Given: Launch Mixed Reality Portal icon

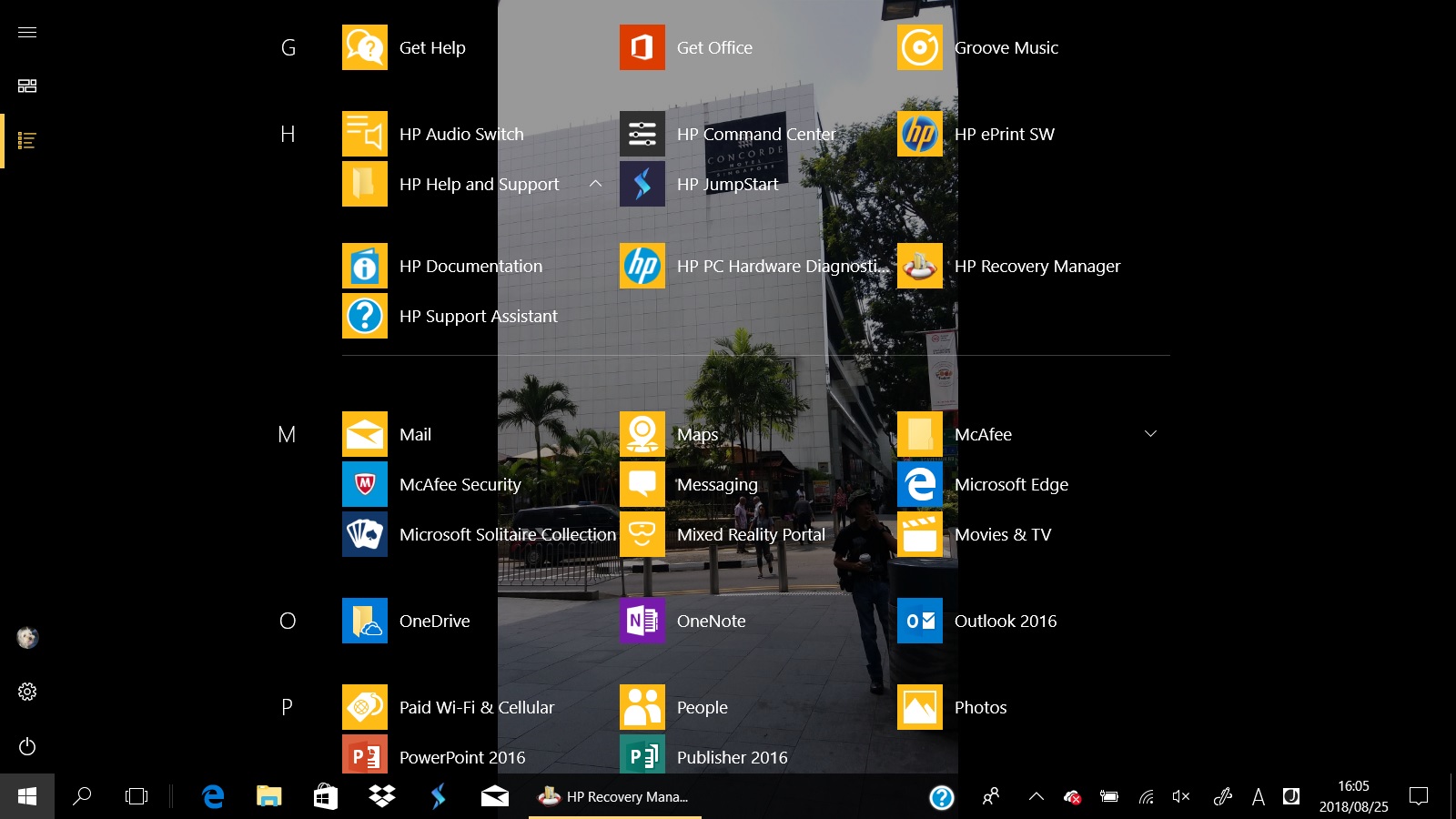Looking at the screenshot, I should coord(642,534).
